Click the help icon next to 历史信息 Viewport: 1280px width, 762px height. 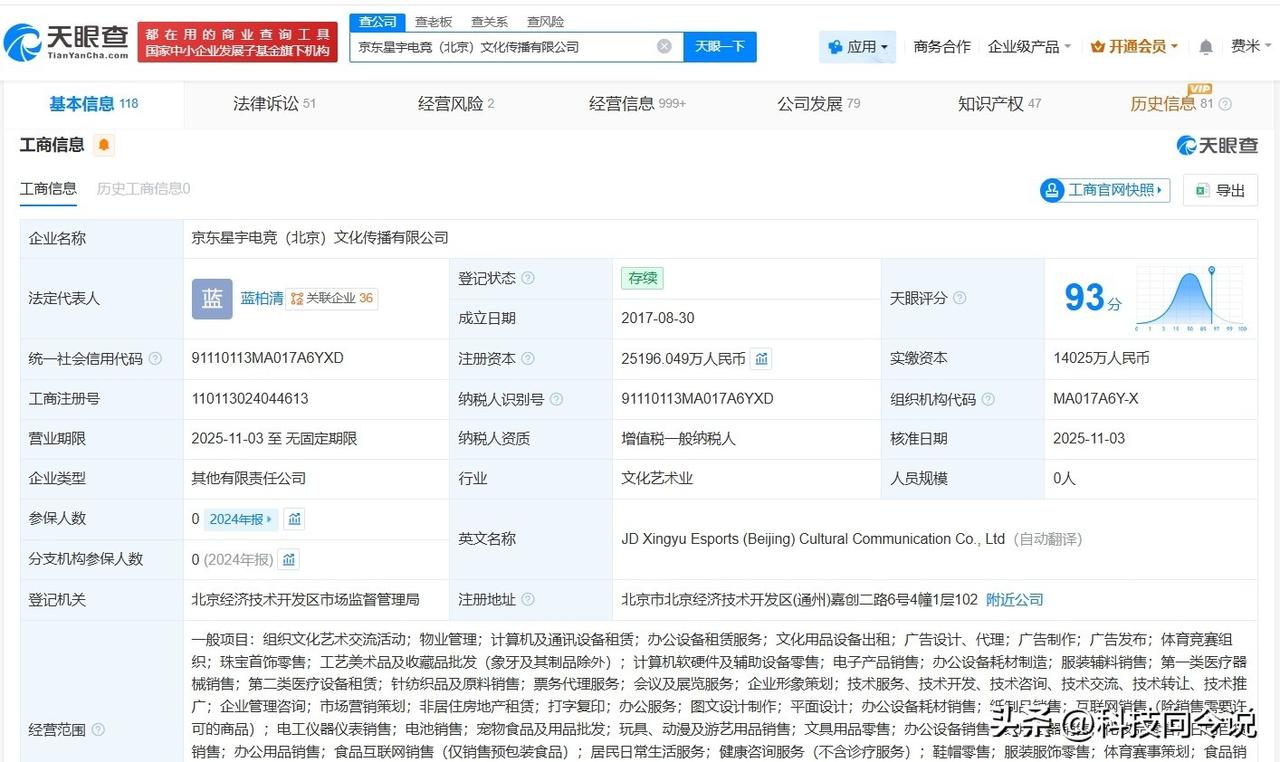(1225, 104)
